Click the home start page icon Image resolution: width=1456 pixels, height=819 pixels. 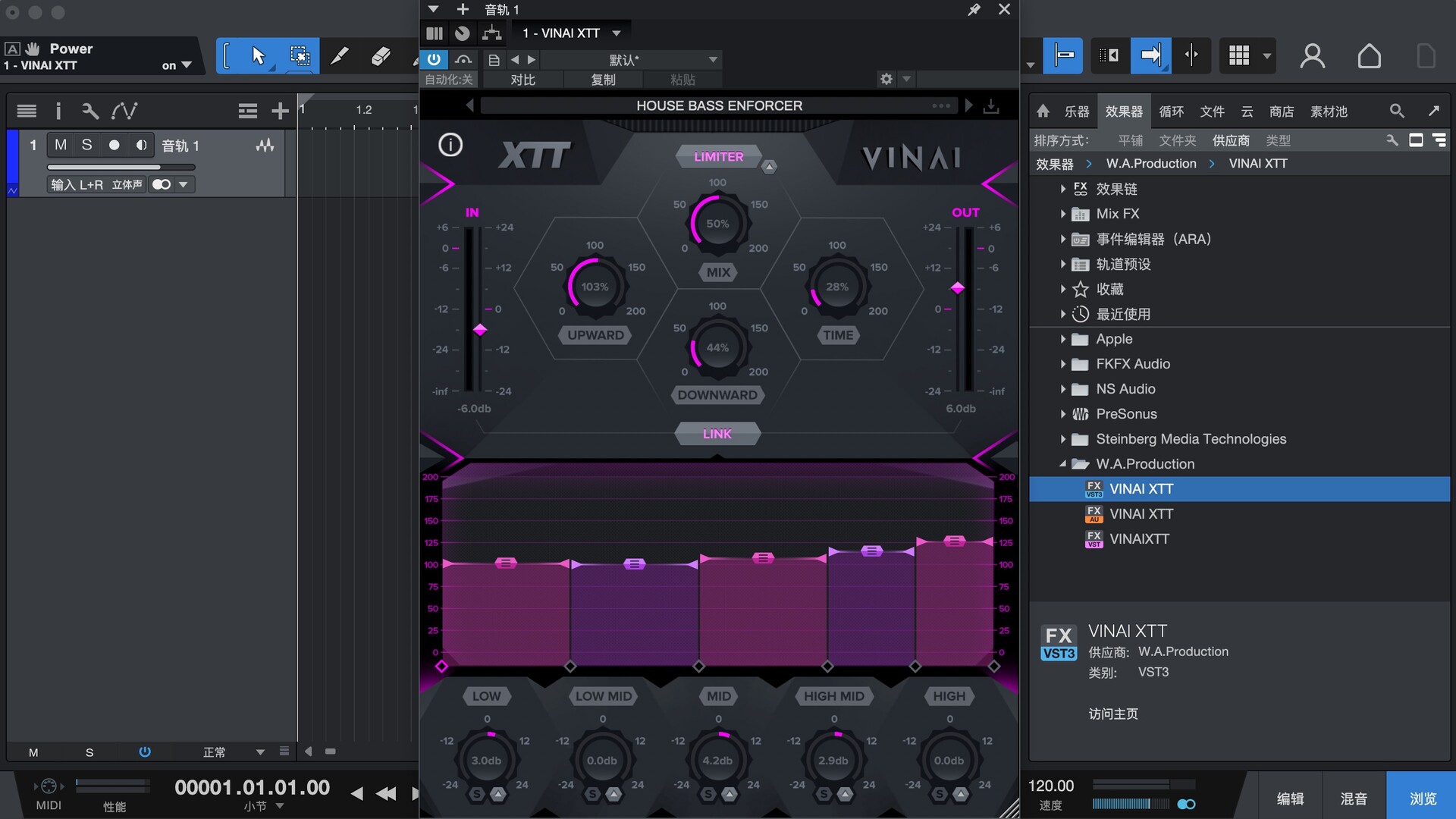tap(1369, 56)
